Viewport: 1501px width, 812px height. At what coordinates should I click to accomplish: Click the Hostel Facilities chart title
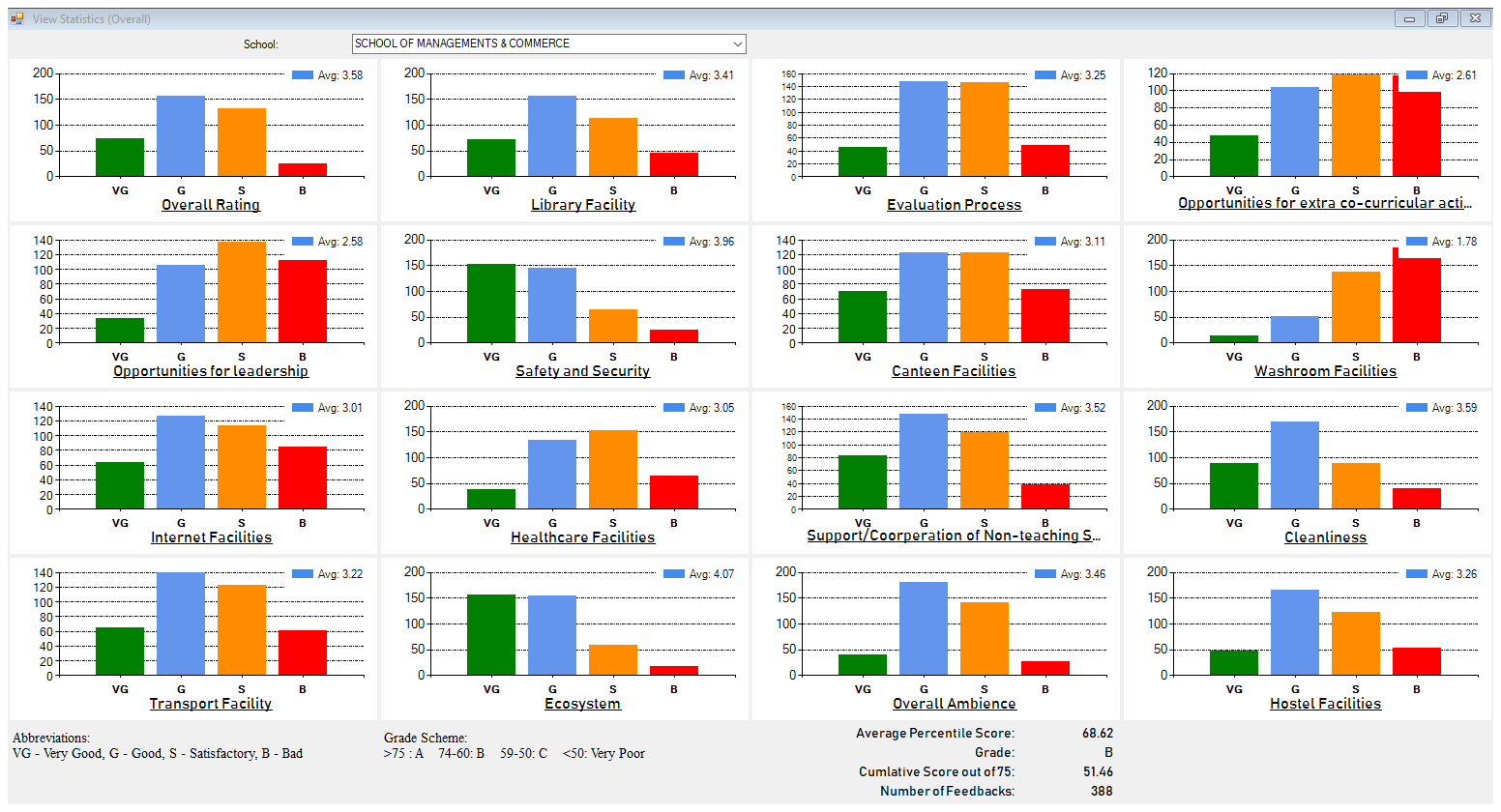1325,704
